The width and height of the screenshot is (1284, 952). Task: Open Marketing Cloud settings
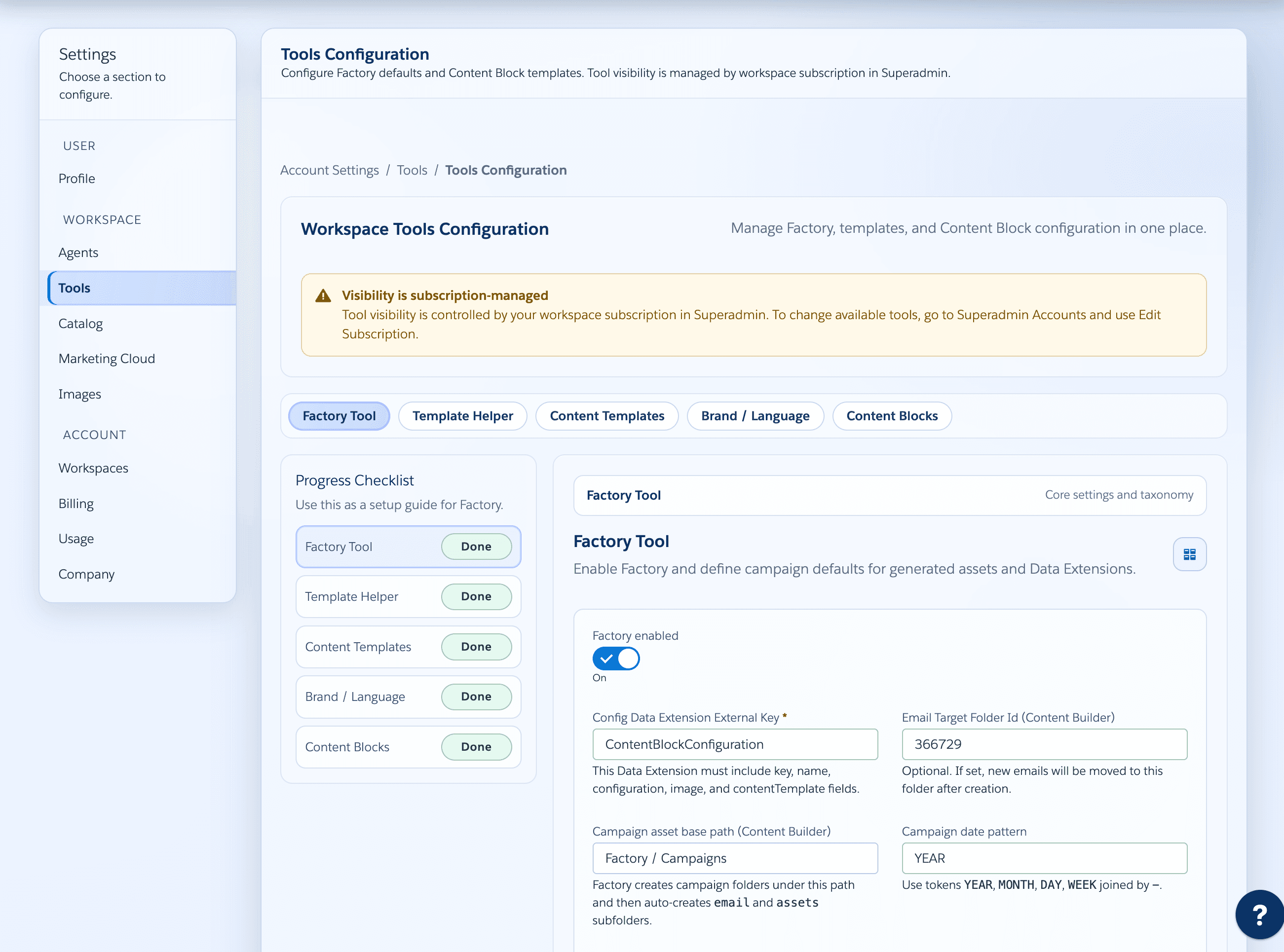137,359
